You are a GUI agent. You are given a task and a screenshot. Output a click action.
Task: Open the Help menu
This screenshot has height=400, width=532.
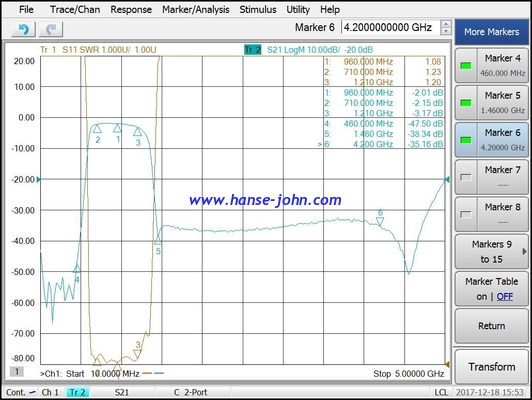click(330, 9)
